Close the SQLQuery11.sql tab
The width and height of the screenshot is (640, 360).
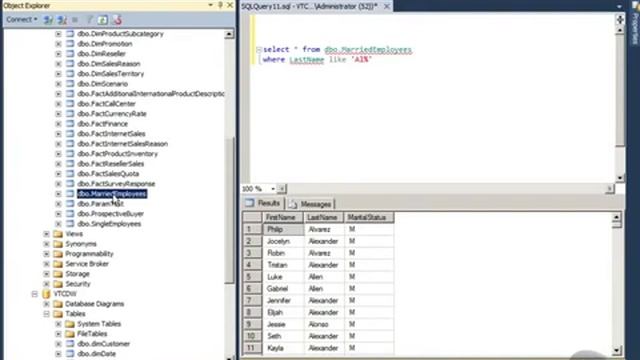(x=386, y=6)
